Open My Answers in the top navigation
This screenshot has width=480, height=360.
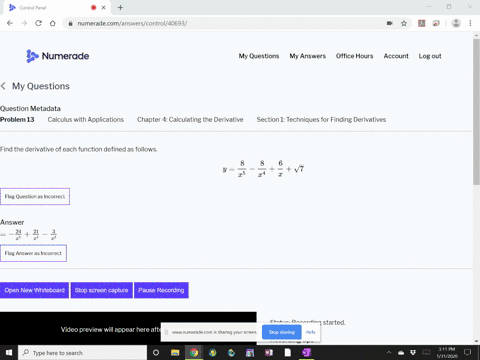click(307, 56)
